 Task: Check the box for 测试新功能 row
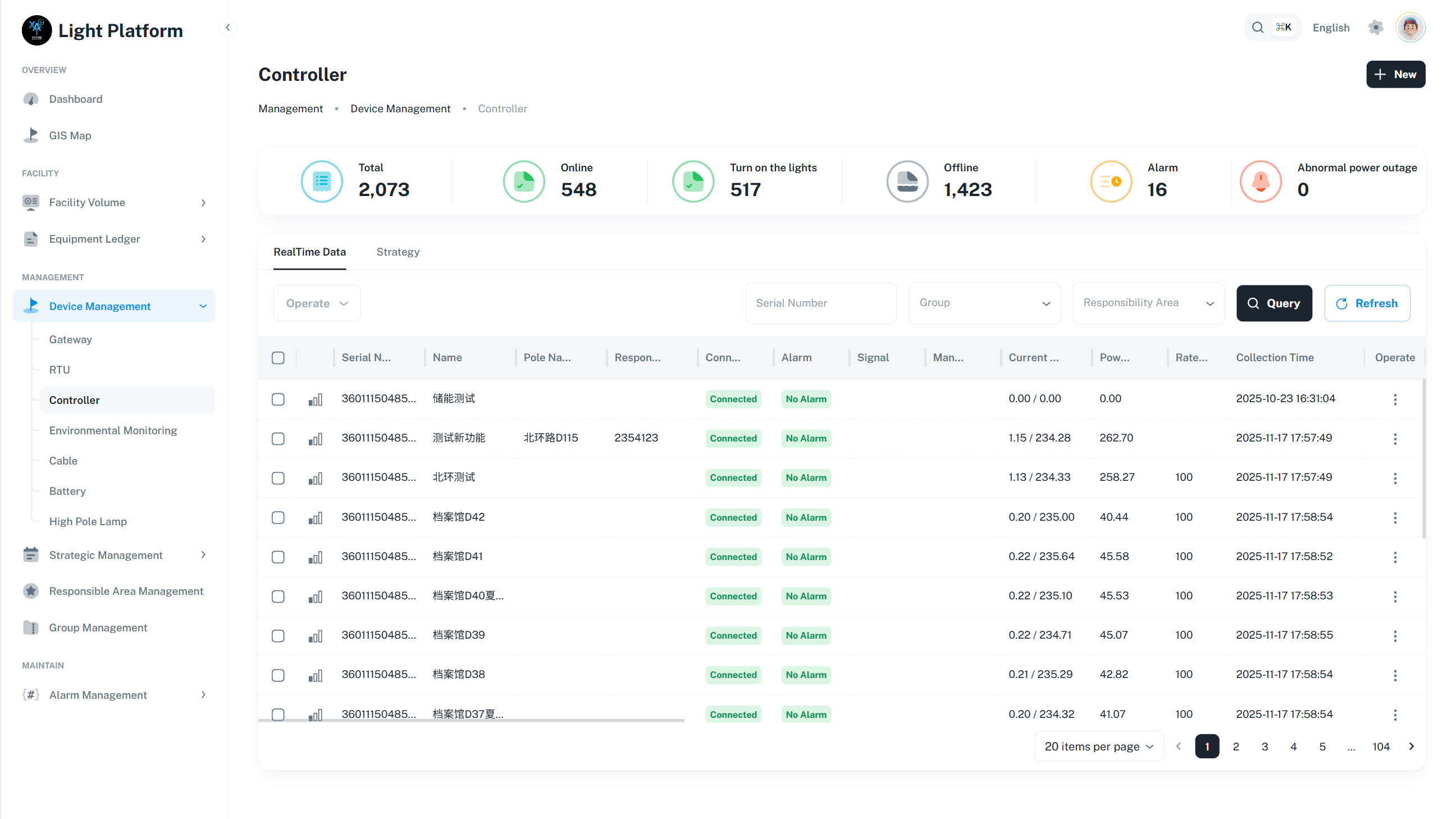point(277,438)
